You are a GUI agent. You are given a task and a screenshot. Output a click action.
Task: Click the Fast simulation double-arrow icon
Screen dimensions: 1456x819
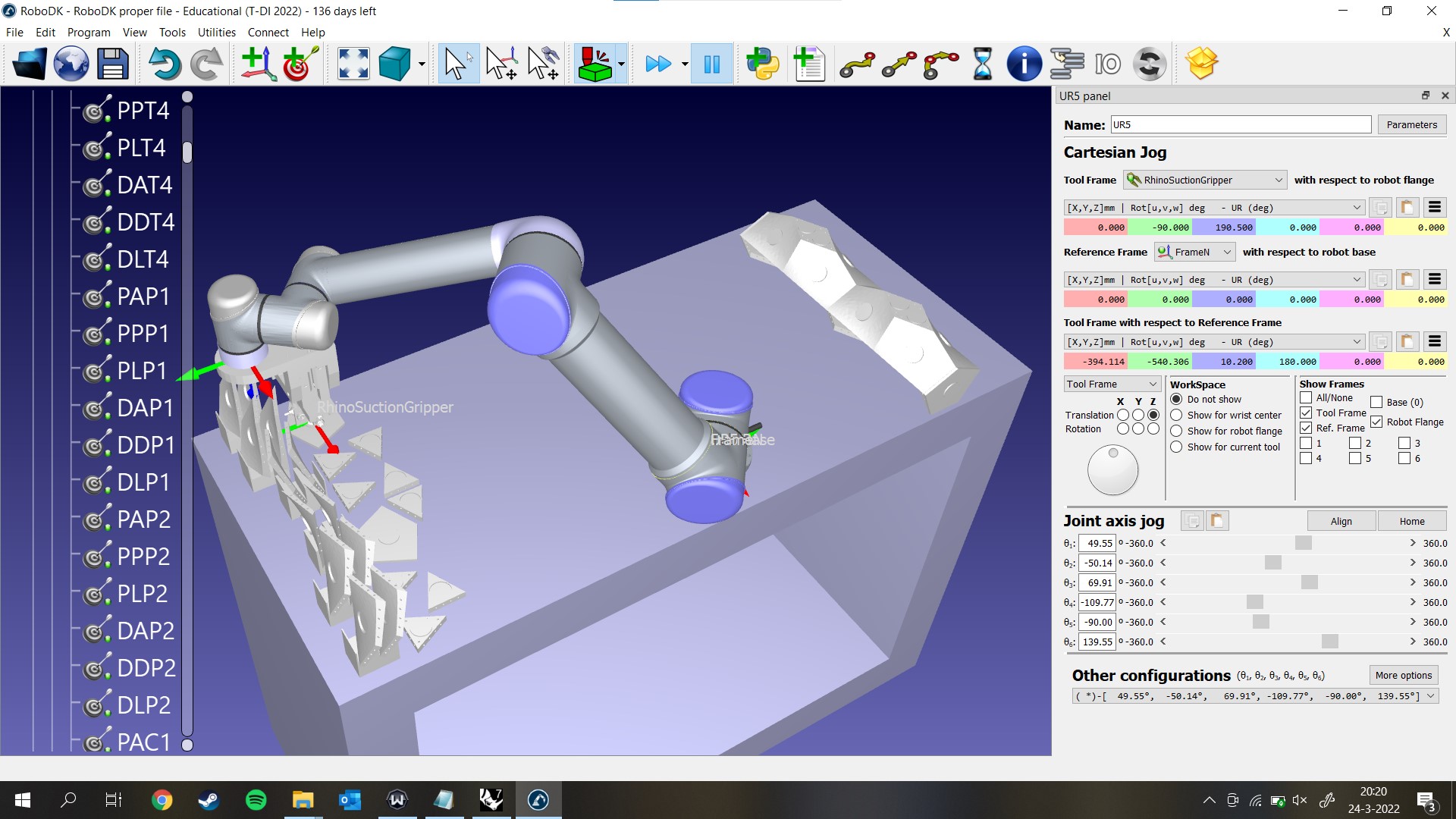(657, 64)
